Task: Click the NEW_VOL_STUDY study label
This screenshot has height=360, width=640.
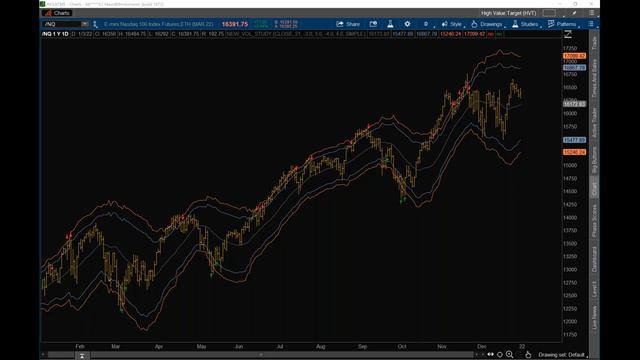Action: tap(296, 34)
